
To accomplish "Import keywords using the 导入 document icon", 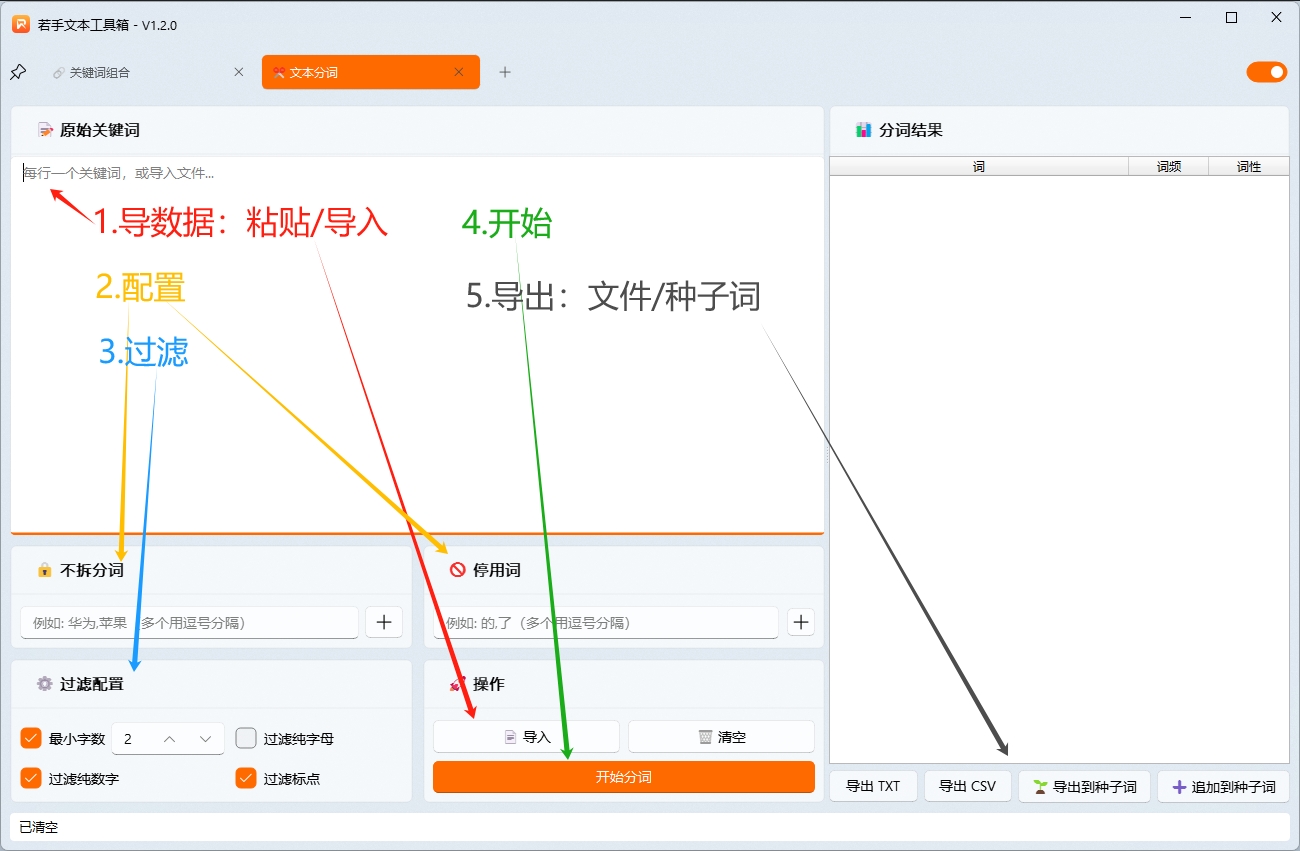I will (x=510, y=736).
